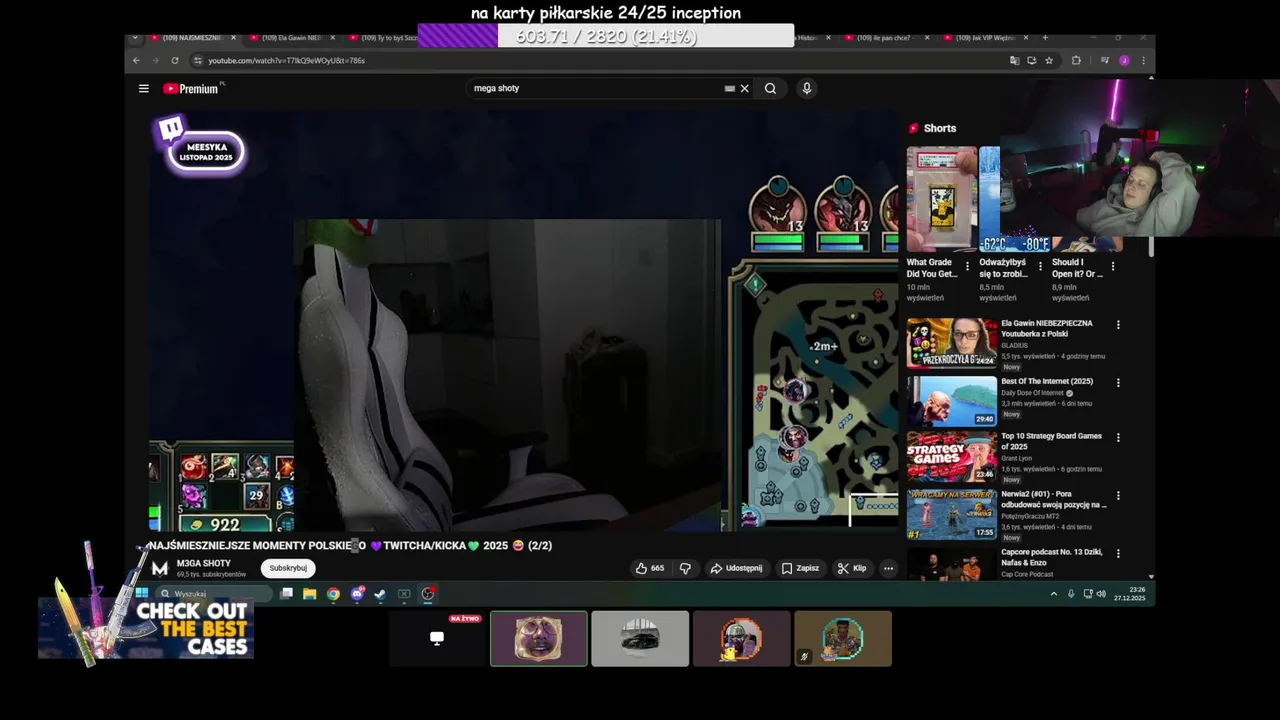
Task: Go back using browser back arrow
Action: click(x=137, y=60)
